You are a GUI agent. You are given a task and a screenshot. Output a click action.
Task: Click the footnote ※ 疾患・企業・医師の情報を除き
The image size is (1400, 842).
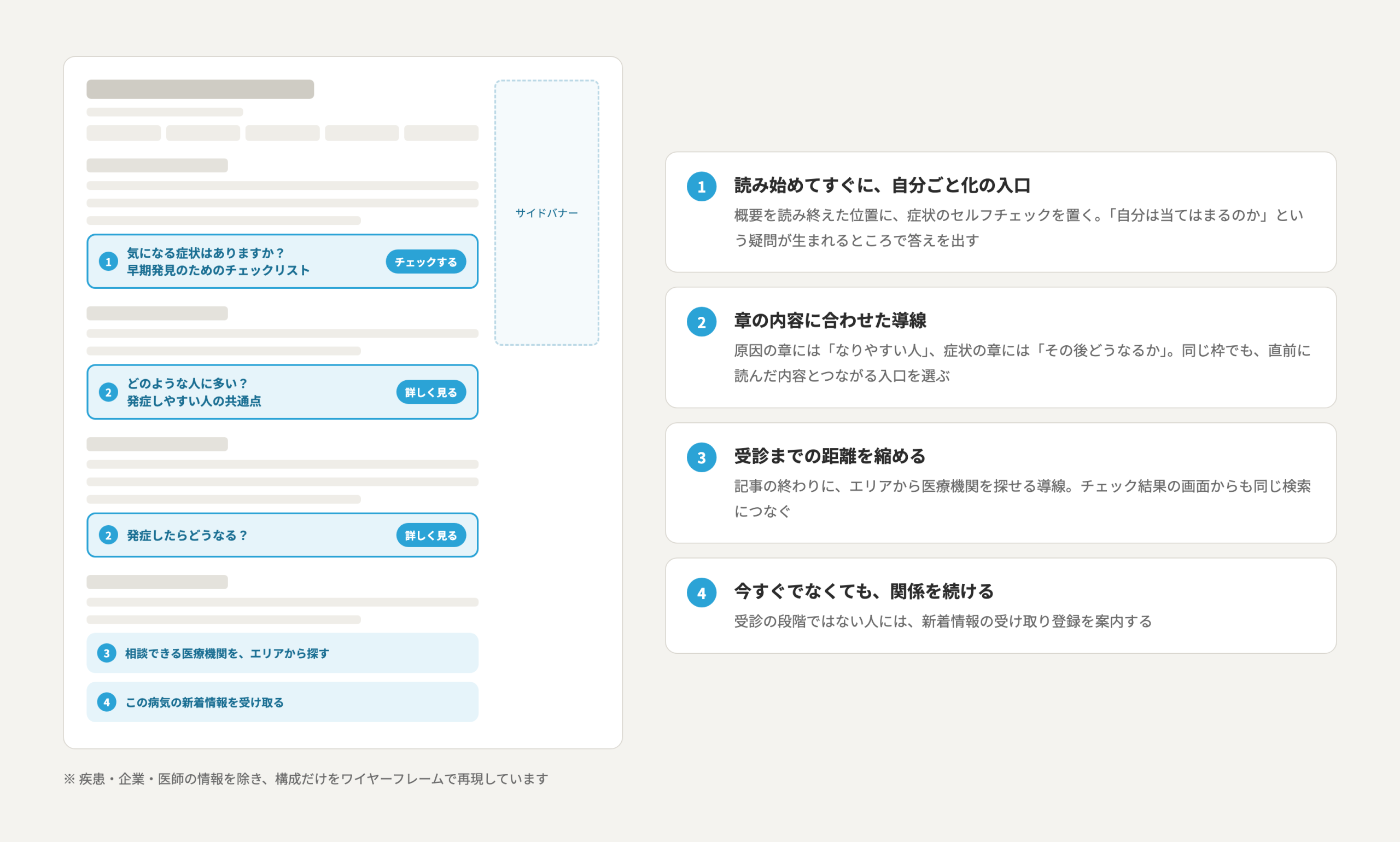point(306,779)
